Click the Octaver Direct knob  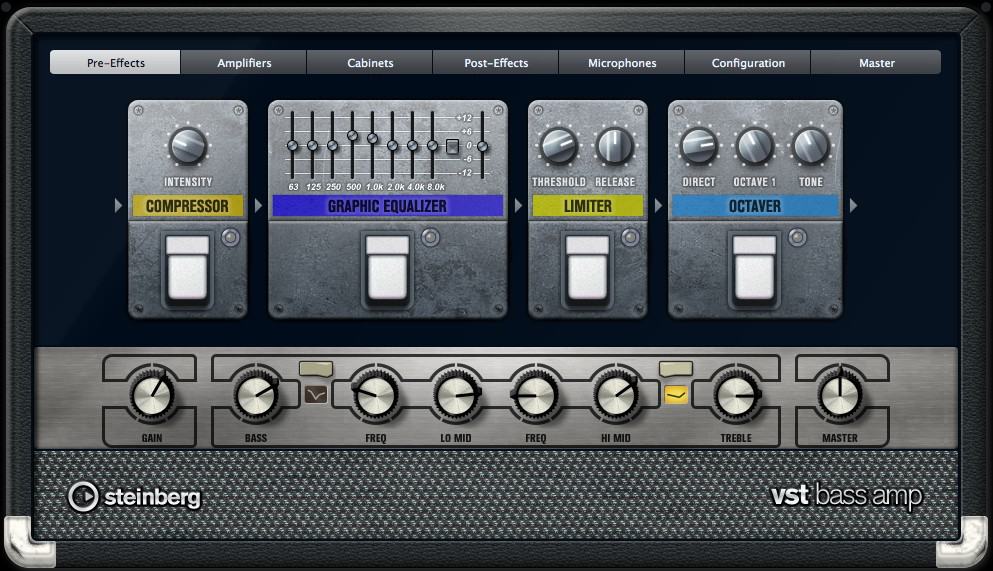[699, 146]
